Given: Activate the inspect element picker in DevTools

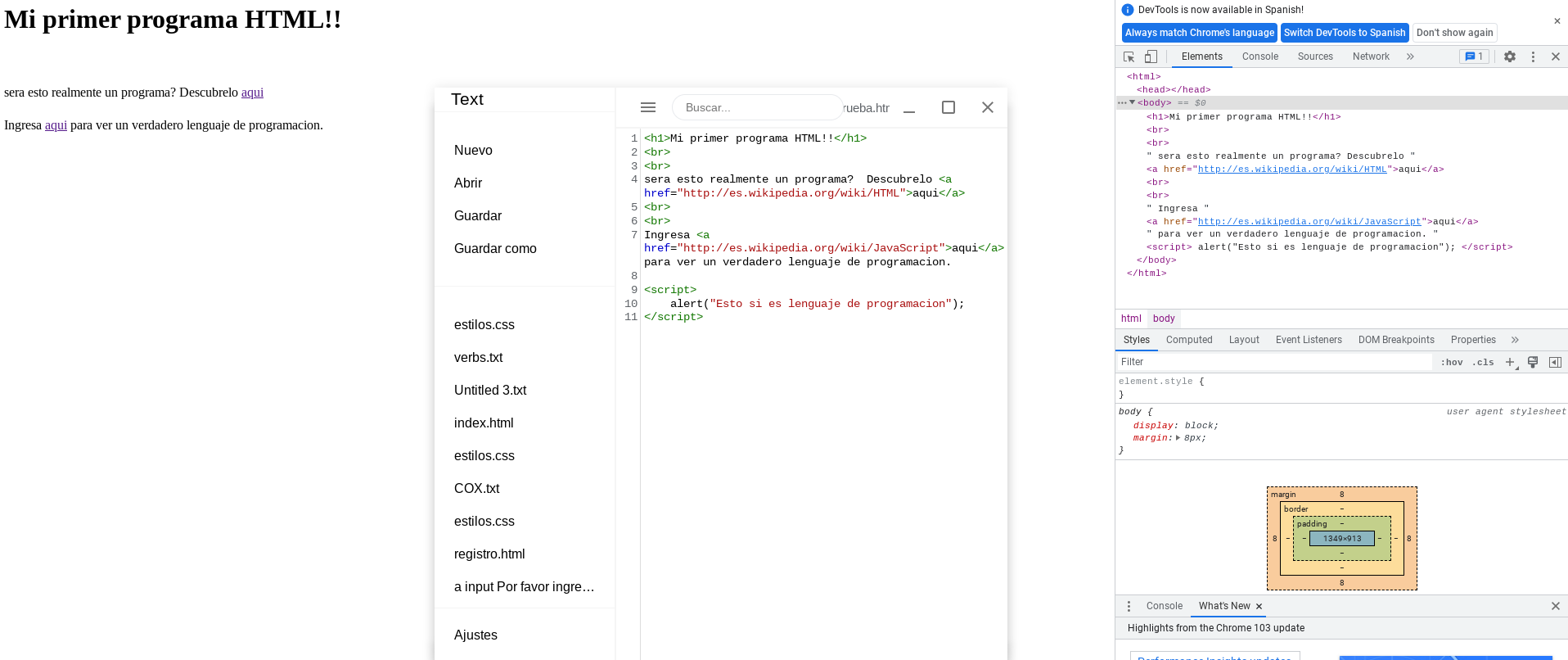Looking at the screenshot, I should click(x=1129, y=57).
